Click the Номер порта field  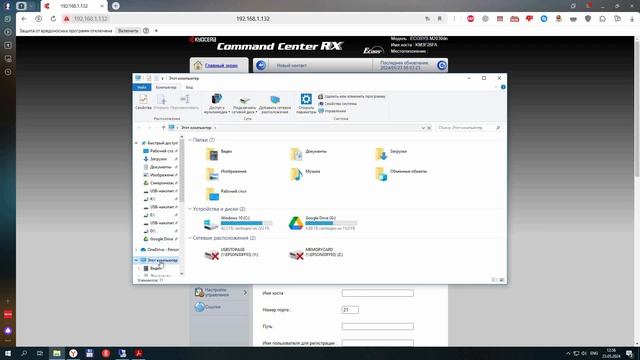click(x=350, y=310)
